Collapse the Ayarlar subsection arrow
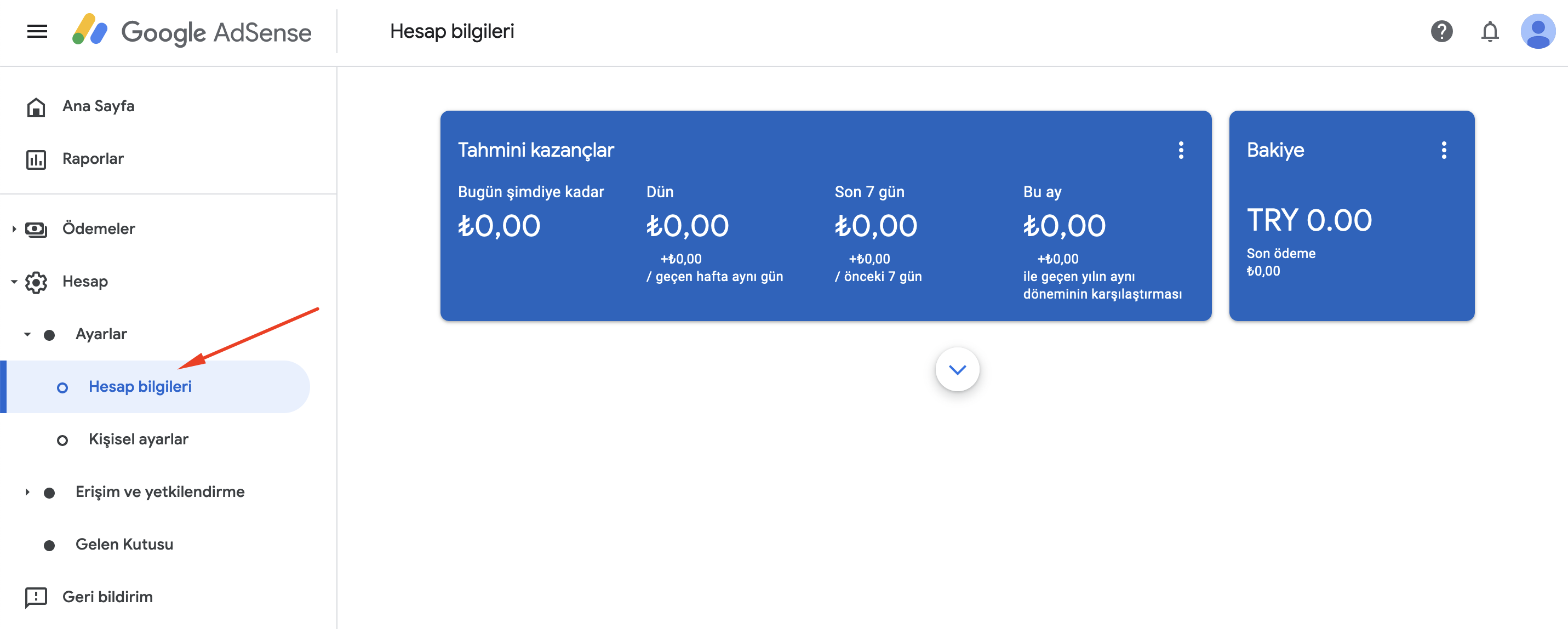Viewport: 1568px width, 629px height. tap(27, 334)
